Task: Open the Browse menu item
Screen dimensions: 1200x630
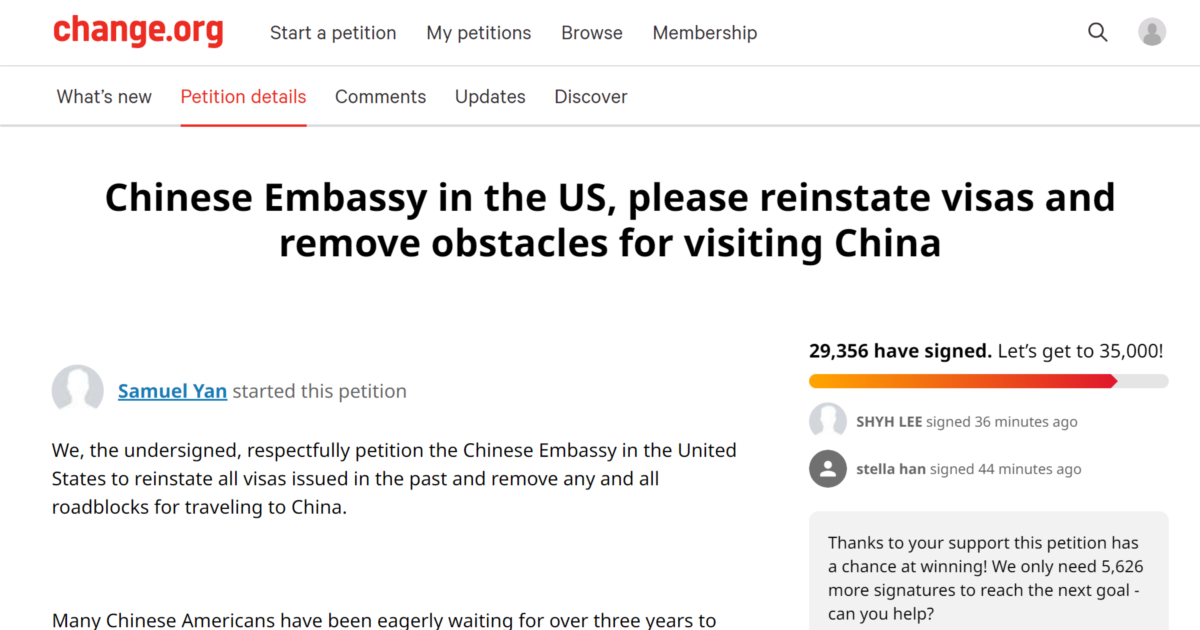Action: [592, 33]
